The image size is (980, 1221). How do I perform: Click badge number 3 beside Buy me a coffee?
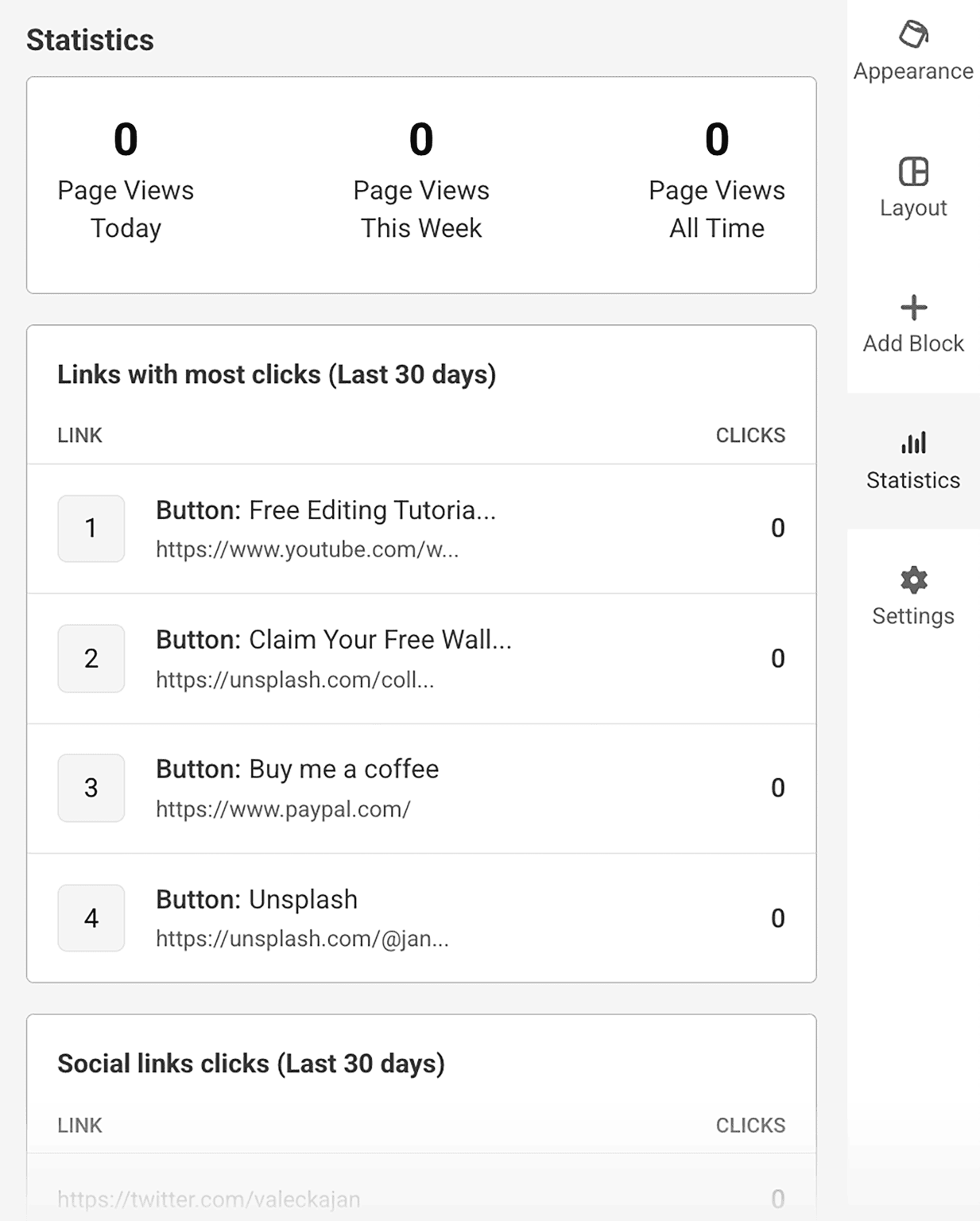click(91, 788)
